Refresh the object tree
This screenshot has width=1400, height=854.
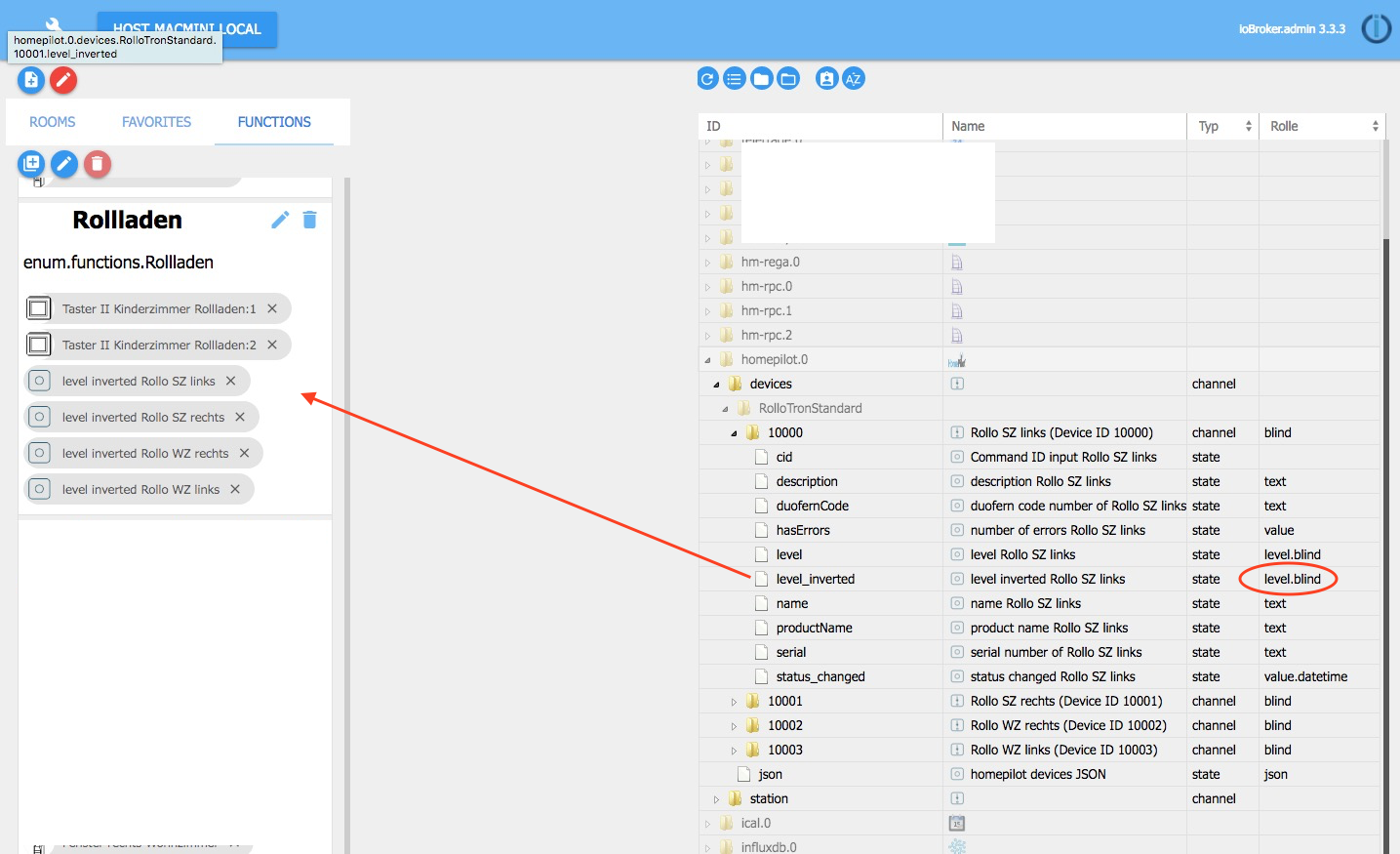(708, 79)
